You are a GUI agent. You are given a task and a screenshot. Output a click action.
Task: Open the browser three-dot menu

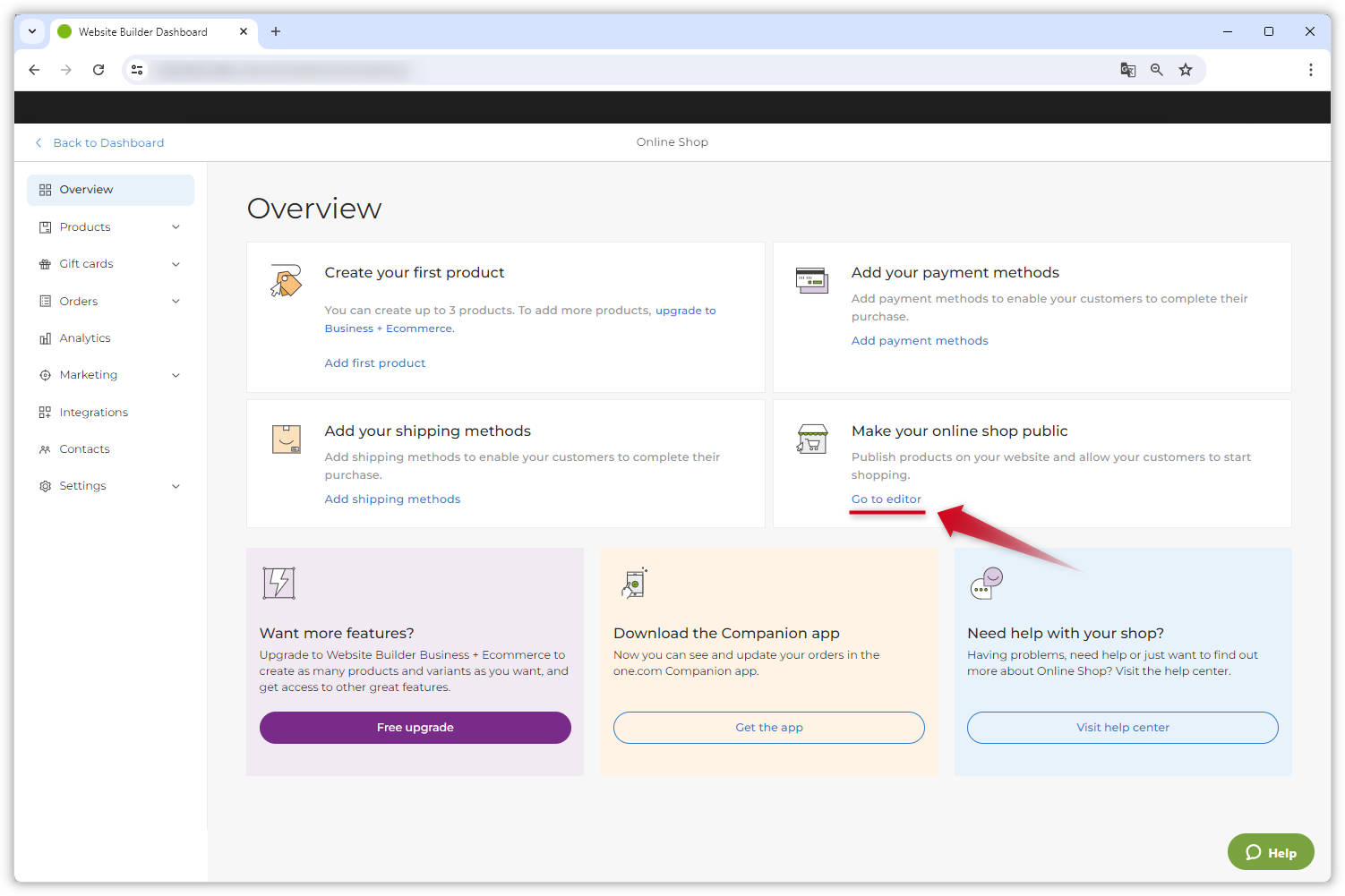[x=1310, y=70]
